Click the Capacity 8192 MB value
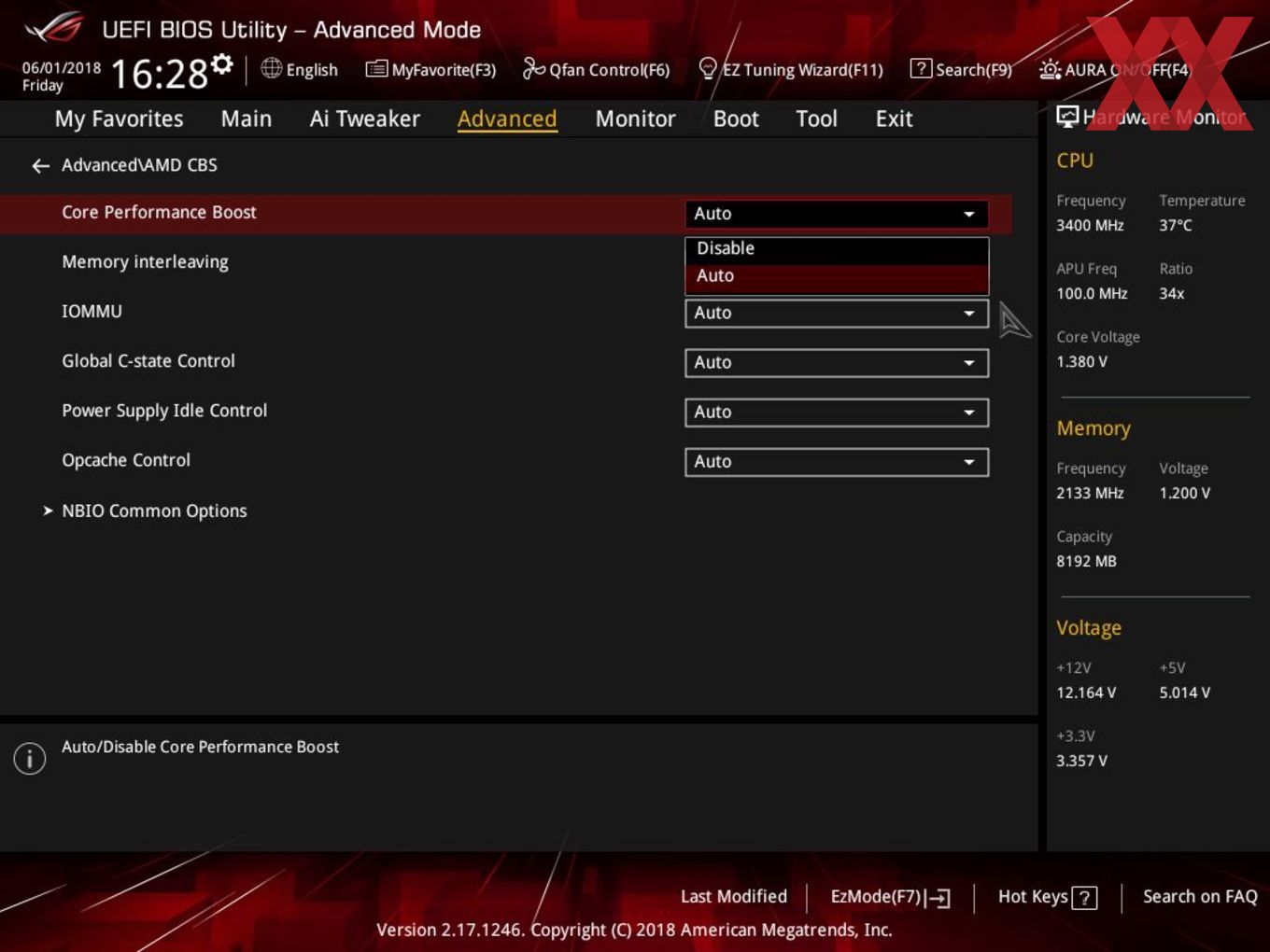 (1086, 562)
